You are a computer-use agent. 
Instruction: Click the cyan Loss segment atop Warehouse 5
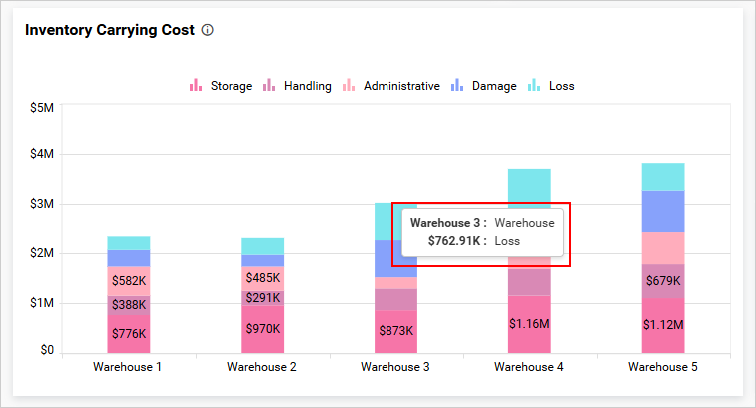click(x=662, y=177)
